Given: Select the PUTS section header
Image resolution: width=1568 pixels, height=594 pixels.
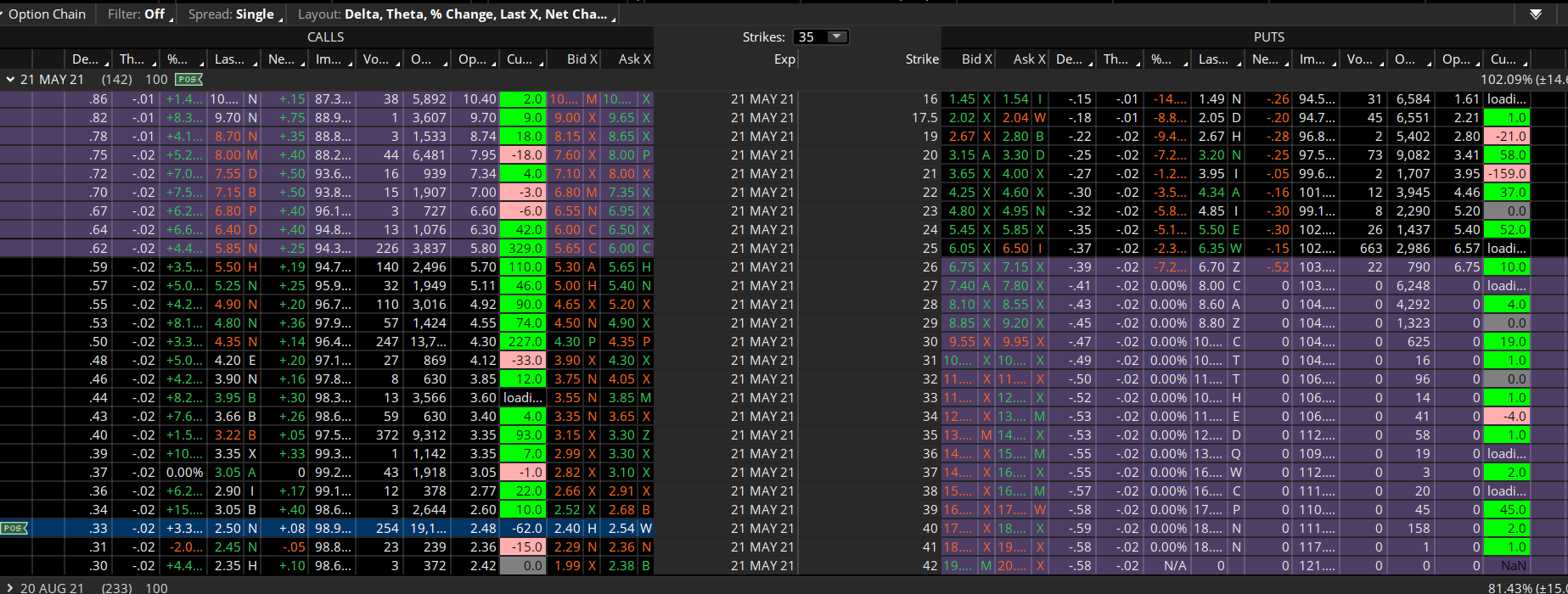Looking at the screenshot, I should [1269, 36].
